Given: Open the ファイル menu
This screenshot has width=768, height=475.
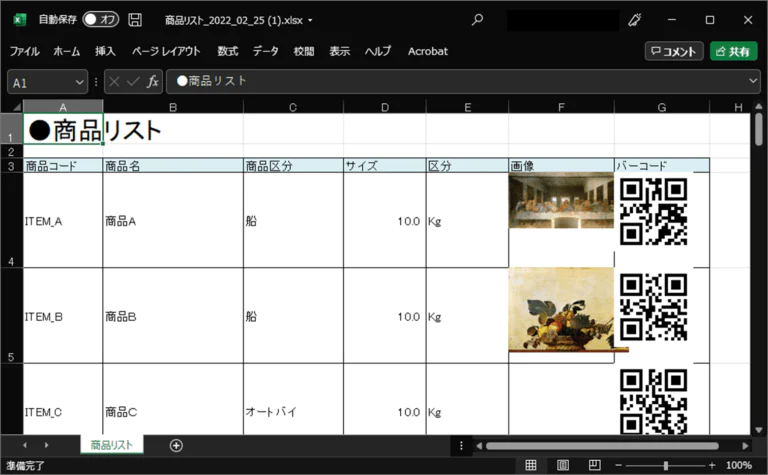Looking at the screenshot, I should (24, 51).
